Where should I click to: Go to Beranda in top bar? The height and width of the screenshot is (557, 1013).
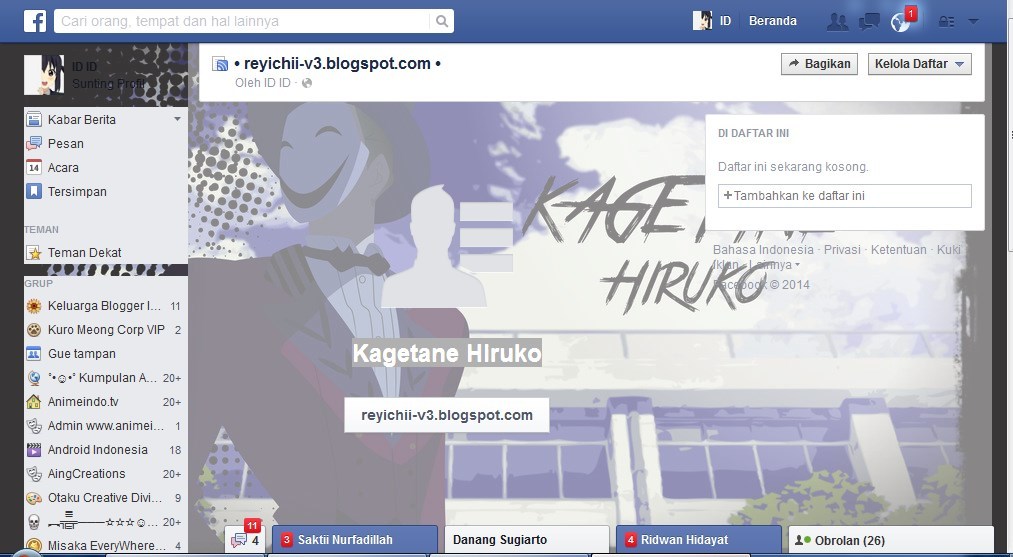click(x=773, y=21)
